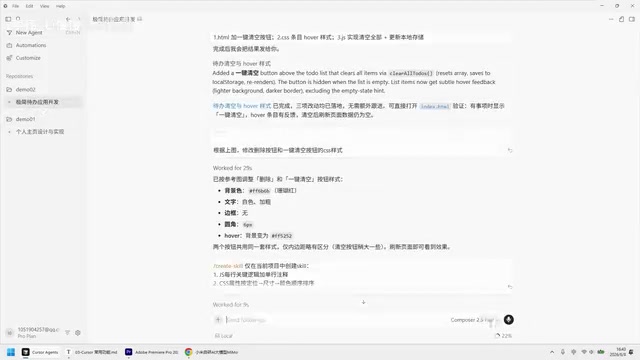The height and width of the screenshot is (360, 640).
Task: Click the more options icon at top right
Action: coord(611,19)
